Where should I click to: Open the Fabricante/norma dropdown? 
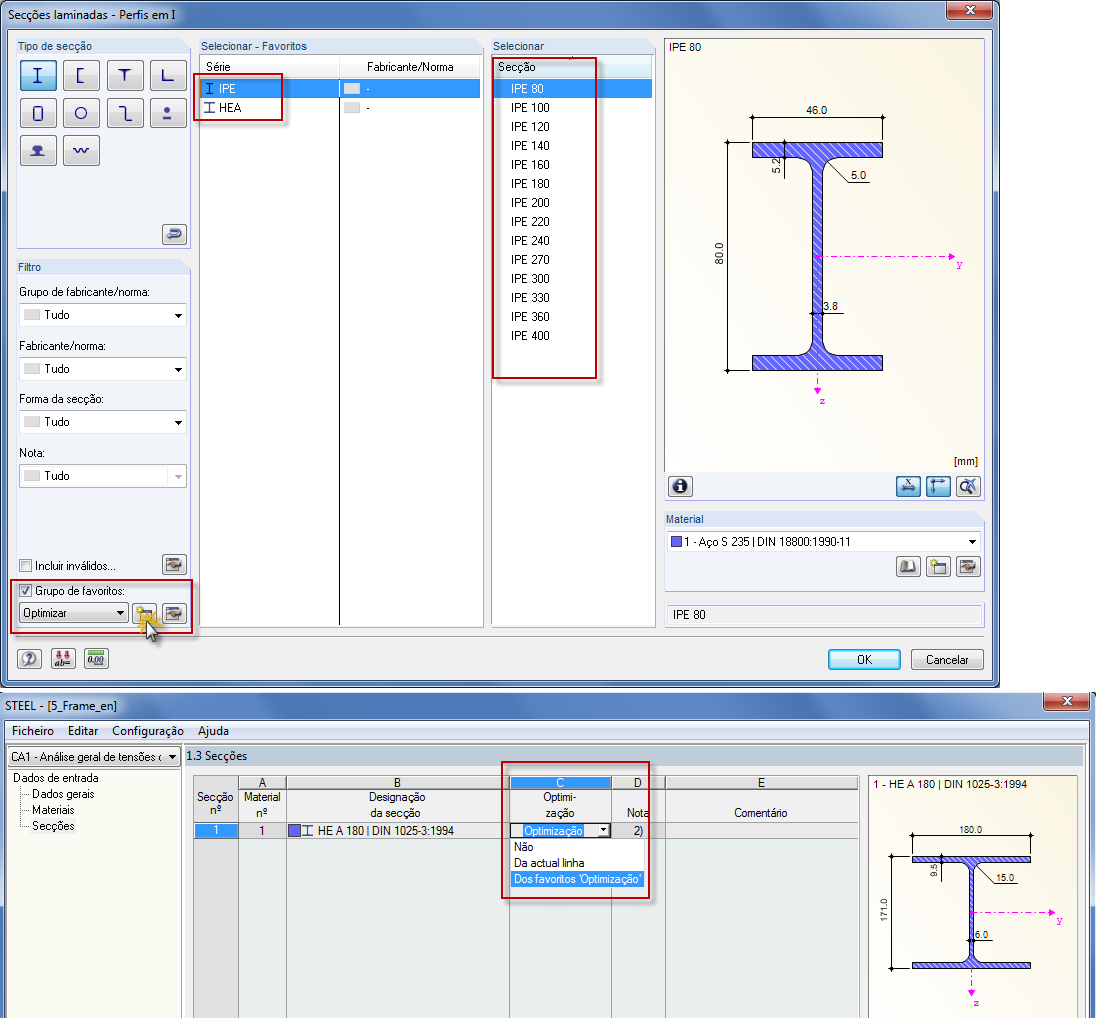coord(103,369)
